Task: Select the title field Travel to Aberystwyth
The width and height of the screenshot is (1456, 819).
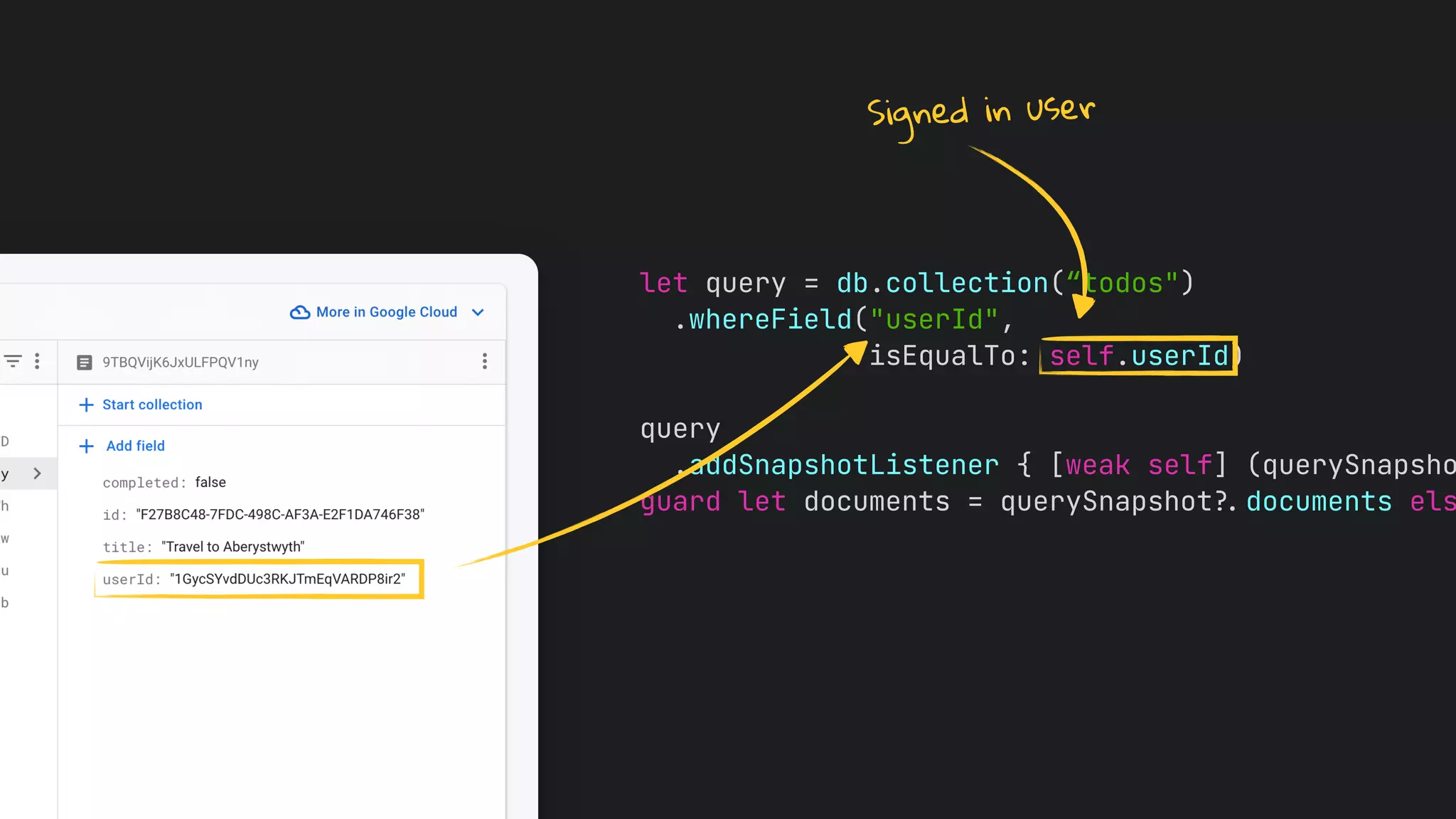Action: [x=203, y=547]
